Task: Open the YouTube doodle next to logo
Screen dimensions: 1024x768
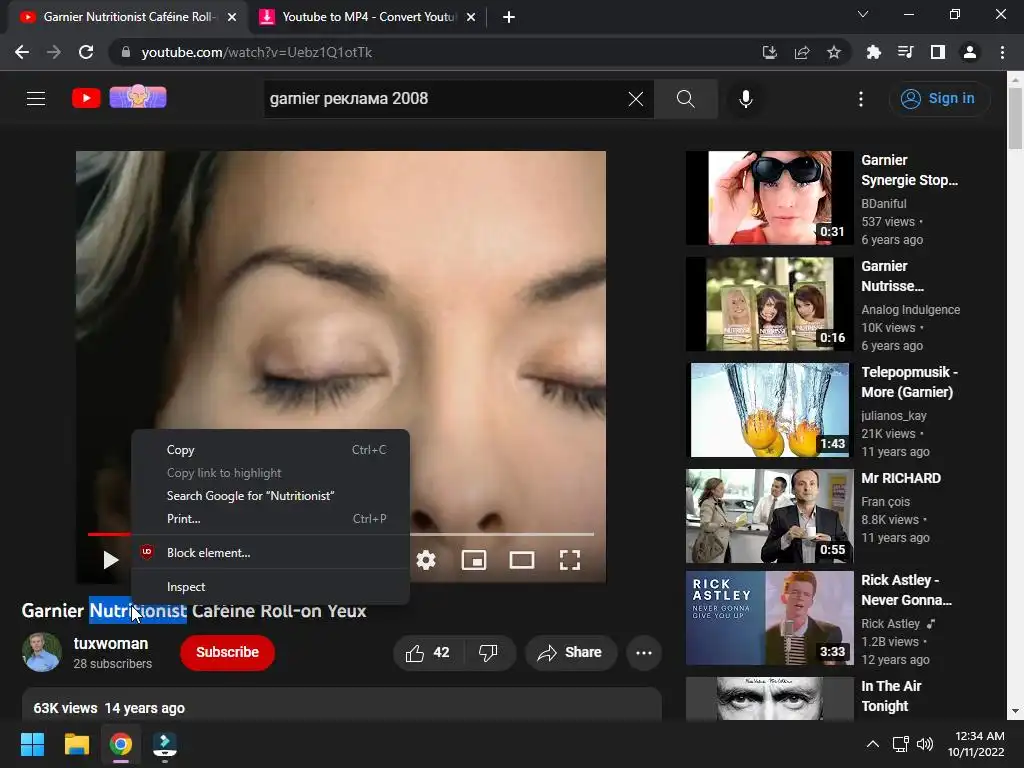Action: (x=138, y=96)
